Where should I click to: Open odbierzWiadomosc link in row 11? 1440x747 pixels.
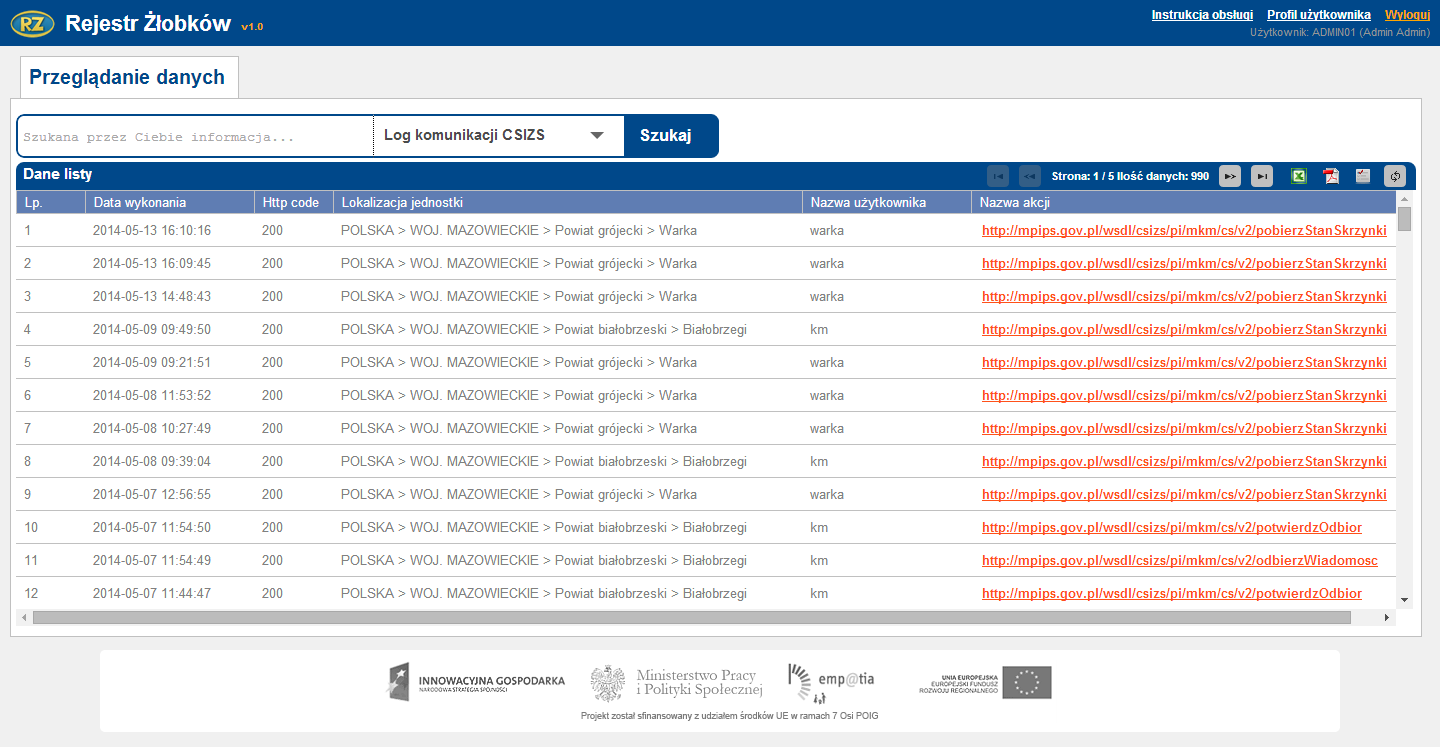(1180, 560)
